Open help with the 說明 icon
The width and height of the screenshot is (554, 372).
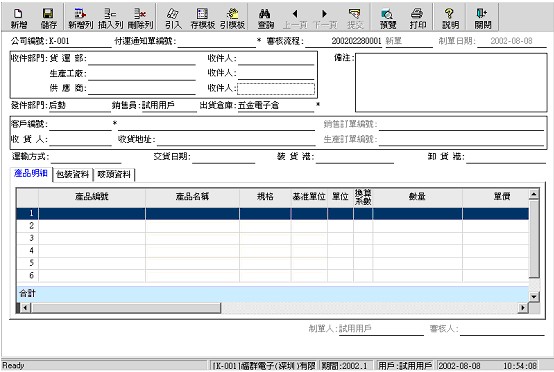coord(450,18)
